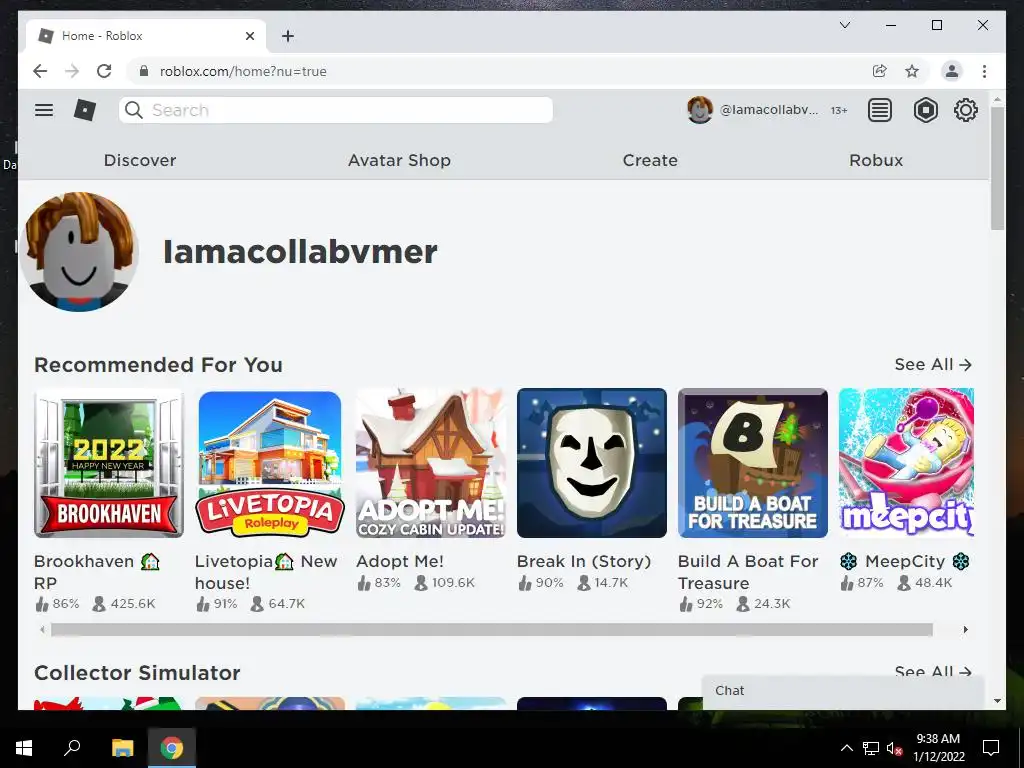This screenshot has width=1024, height=768.
Task: Click the padlock site info icon
Action: coord(144,71)
